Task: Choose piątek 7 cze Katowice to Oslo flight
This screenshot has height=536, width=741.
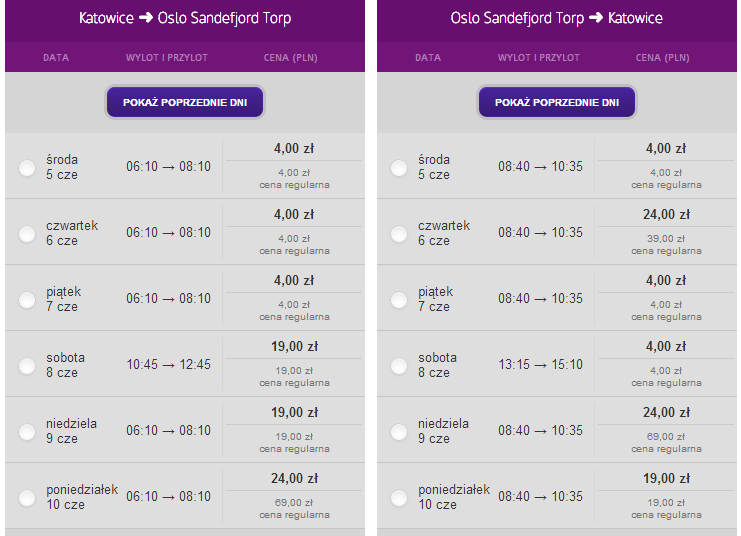Action: coord(27,300)
